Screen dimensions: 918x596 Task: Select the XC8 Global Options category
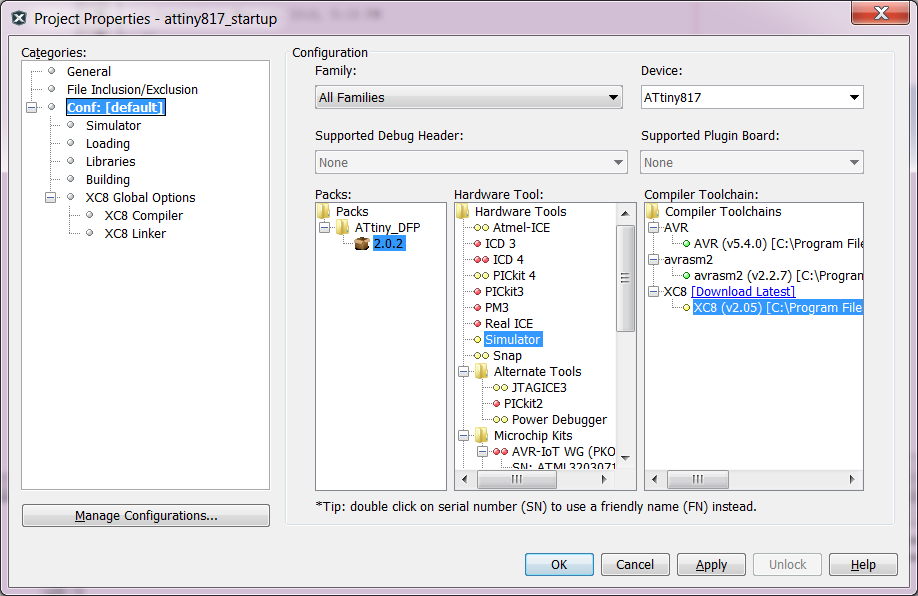141,197
